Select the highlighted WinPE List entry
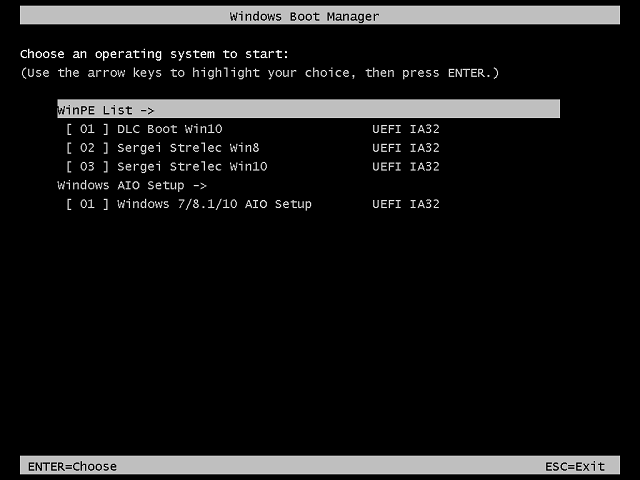Viewport: 640px width, 480px height. tap(308, 109)
